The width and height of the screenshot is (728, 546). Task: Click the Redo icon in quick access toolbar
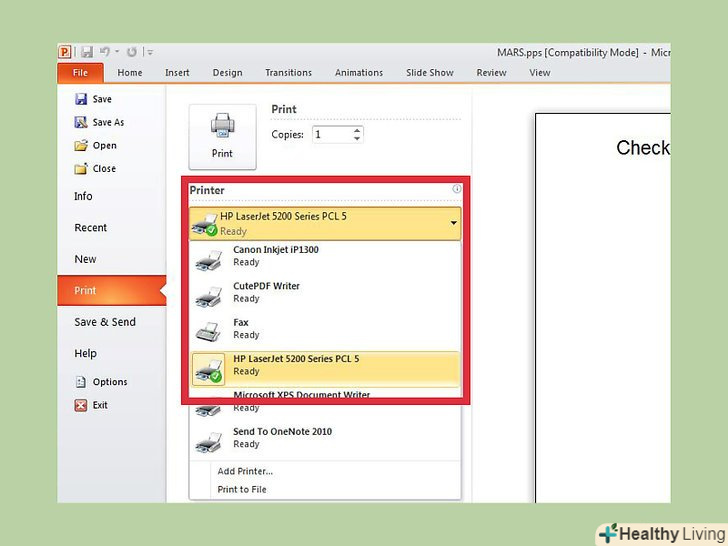[132, 52]
